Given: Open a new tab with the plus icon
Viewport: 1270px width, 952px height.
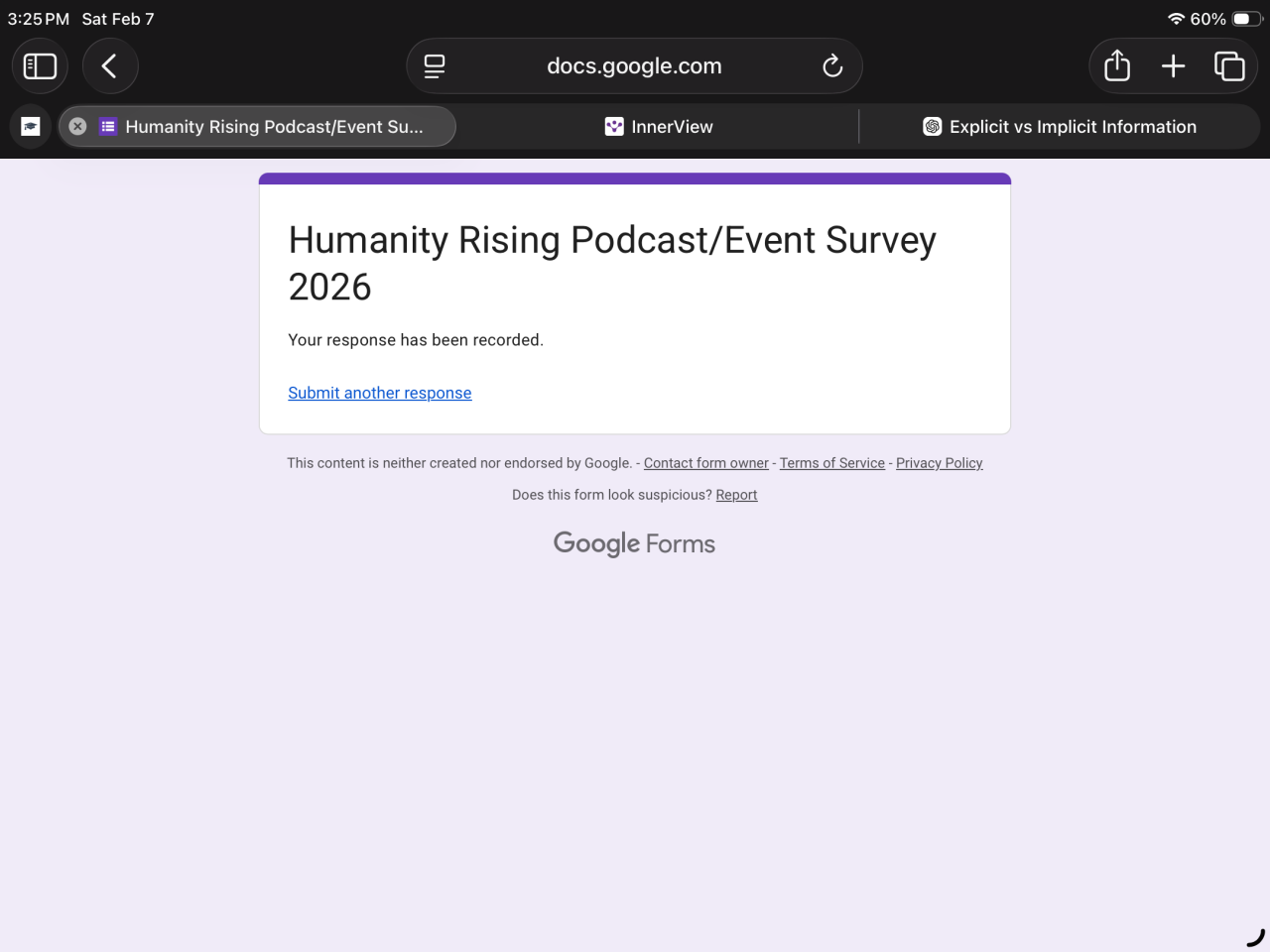Looking at the screenshot, I should 1174,66.
